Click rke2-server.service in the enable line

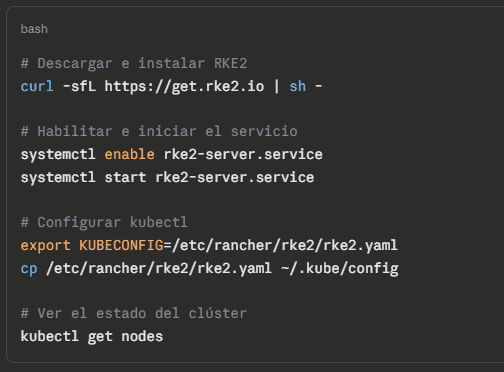(x=243, y=154)
